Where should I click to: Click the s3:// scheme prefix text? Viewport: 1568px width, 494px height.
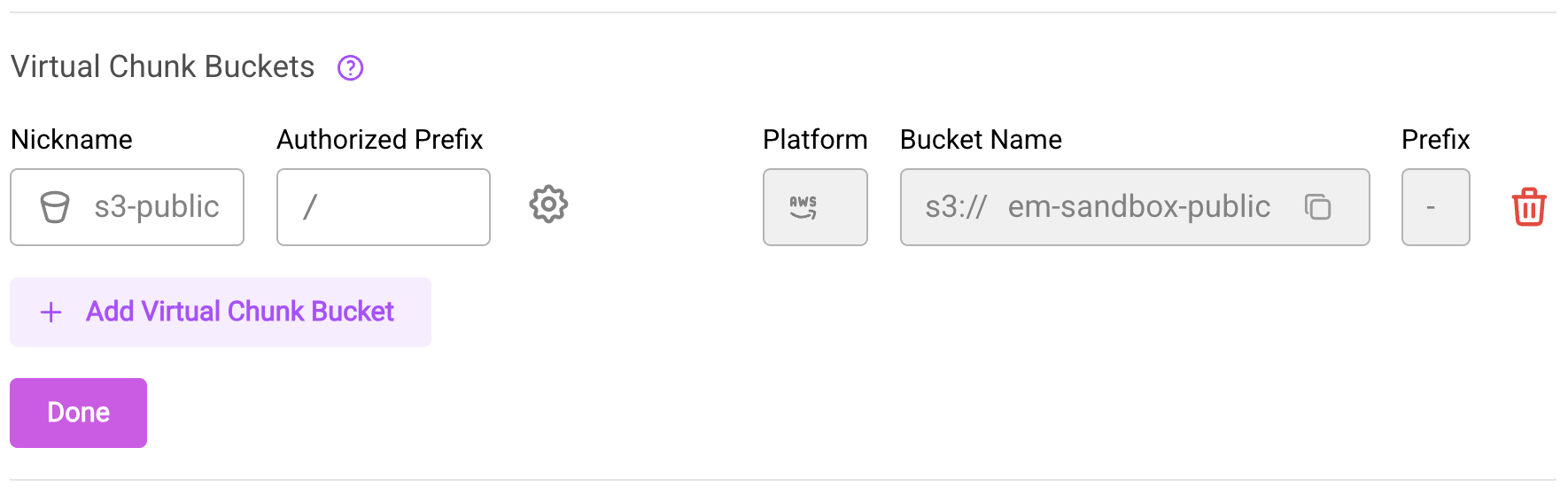click(x=955, y=207)
